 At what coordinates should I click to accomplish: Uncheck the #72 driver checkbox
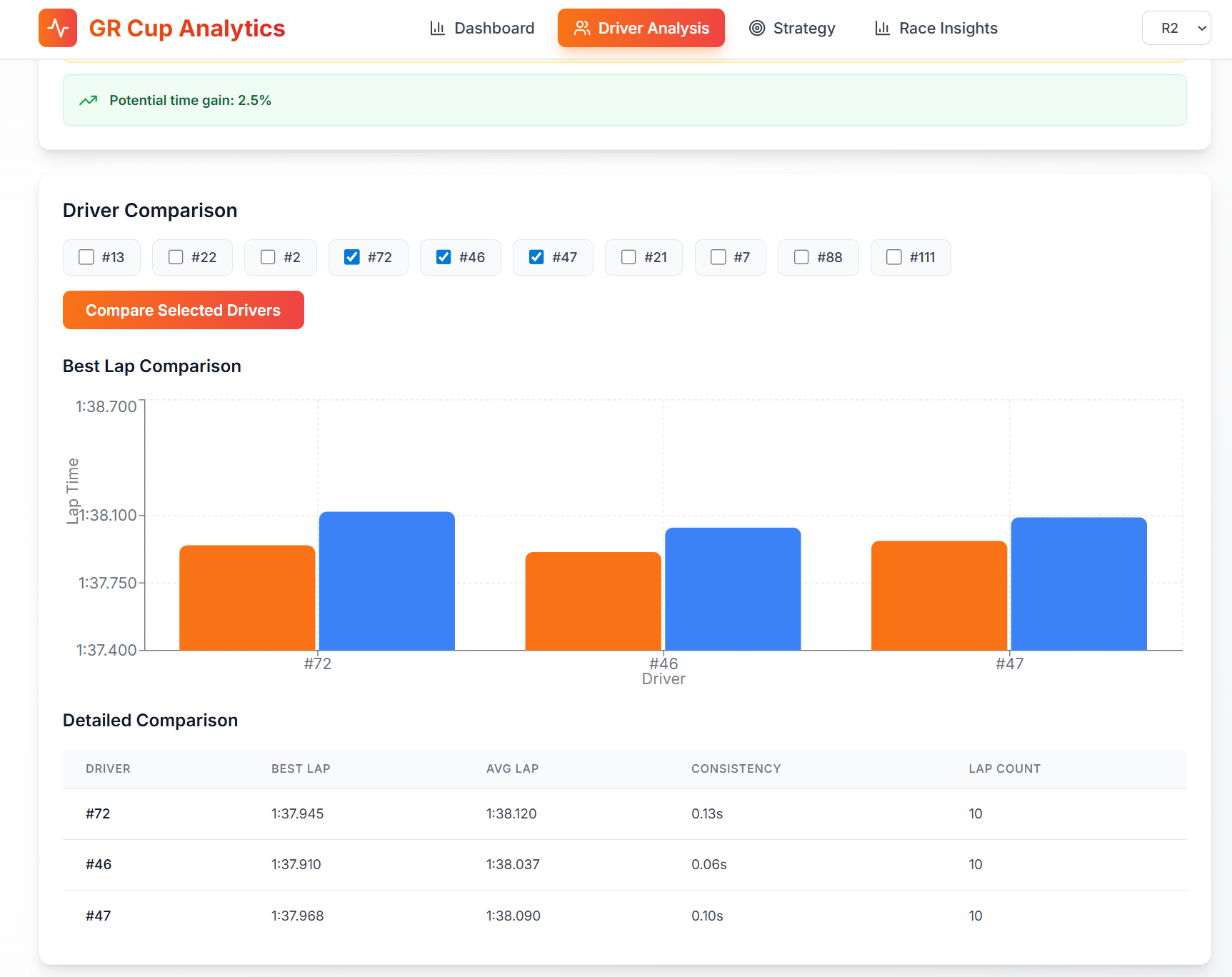click(352, 257)
